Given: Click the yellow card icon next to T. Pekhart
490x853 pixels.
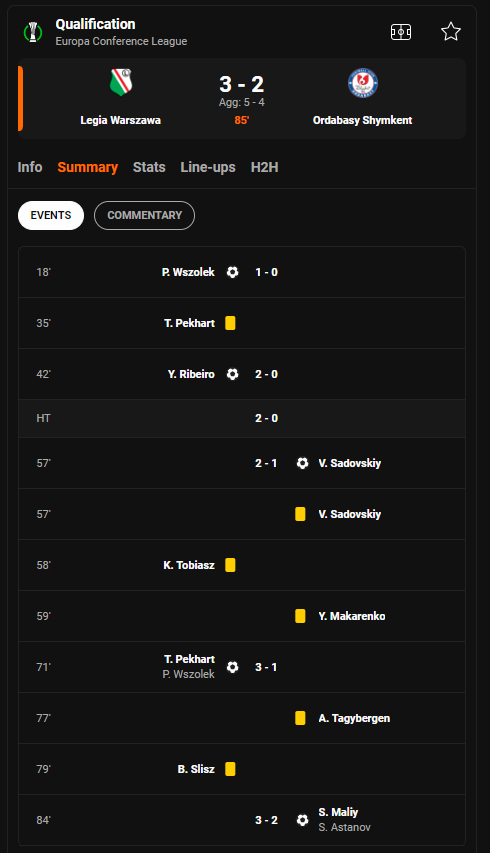Looking at the screenshot, I should (x=231, y=323).
